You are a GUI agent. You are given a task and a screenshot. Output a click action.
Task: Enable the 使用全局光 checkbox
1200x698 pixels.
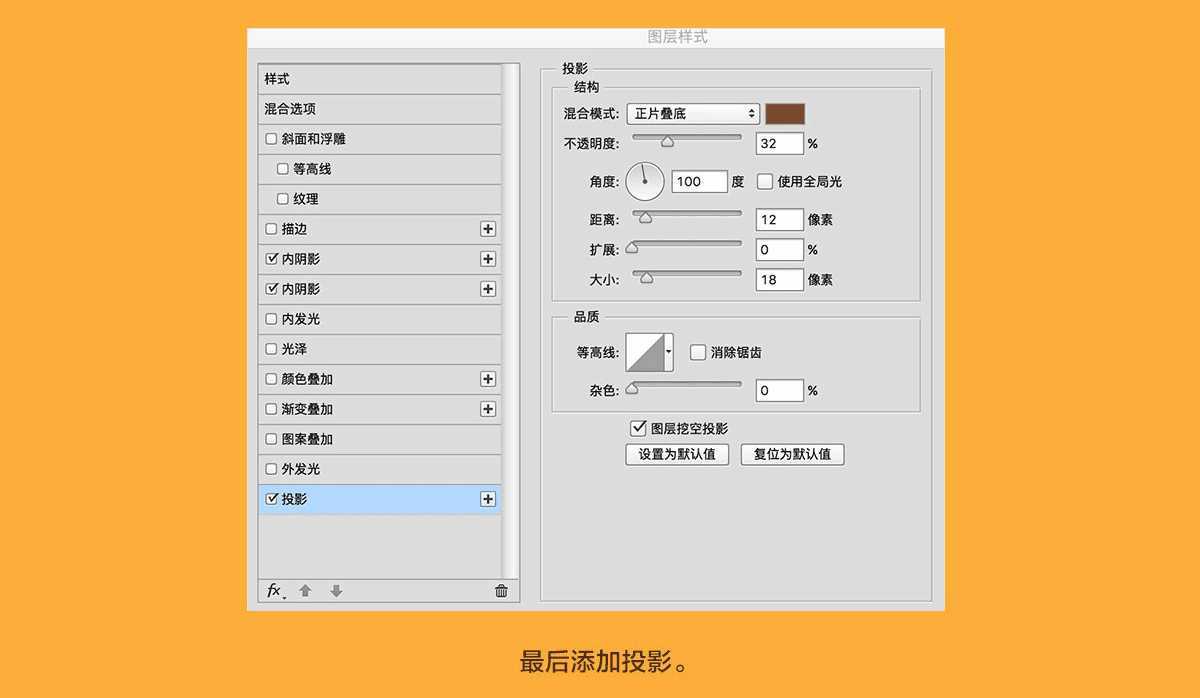click(x=764, y=180)
